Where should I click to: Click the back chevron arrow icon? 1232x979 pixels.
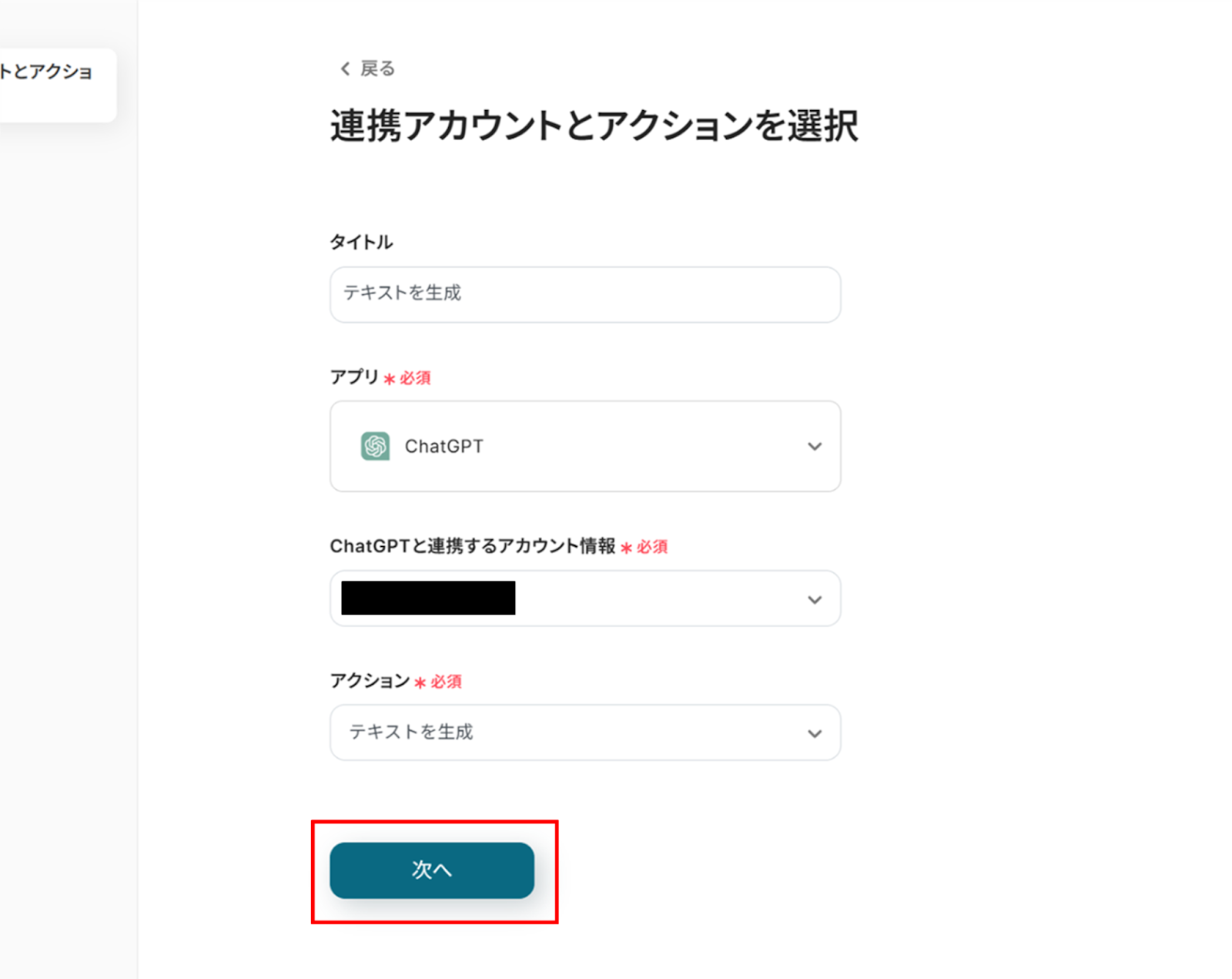click(345, 69)
